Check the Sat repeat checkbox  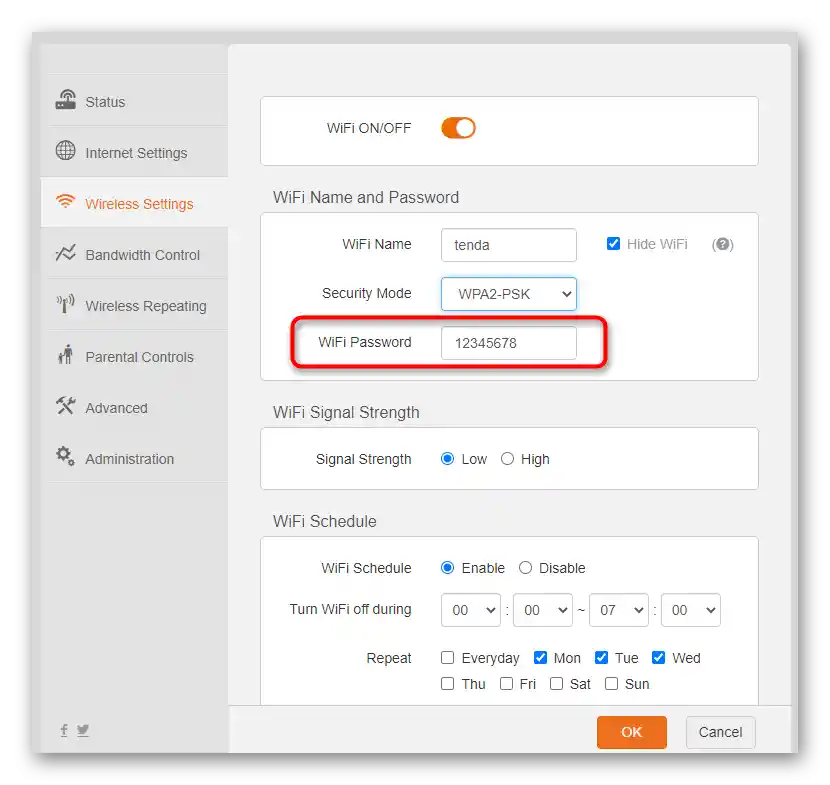[556, 683]
